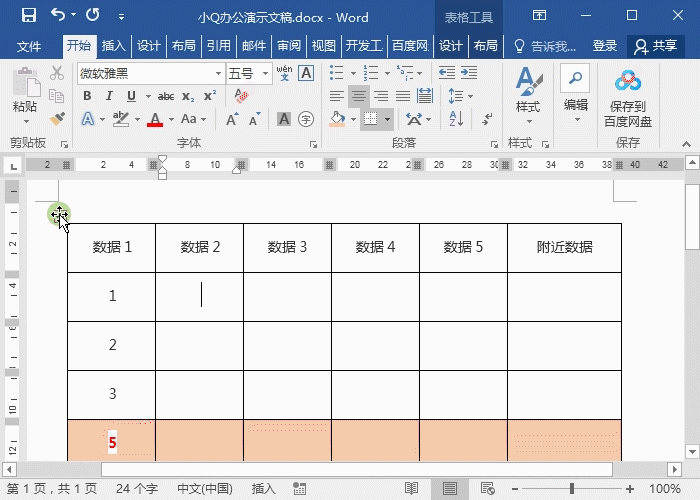700x500 pixels.
Task: Click the Undo arrow icon
Action: coord(58,15)
